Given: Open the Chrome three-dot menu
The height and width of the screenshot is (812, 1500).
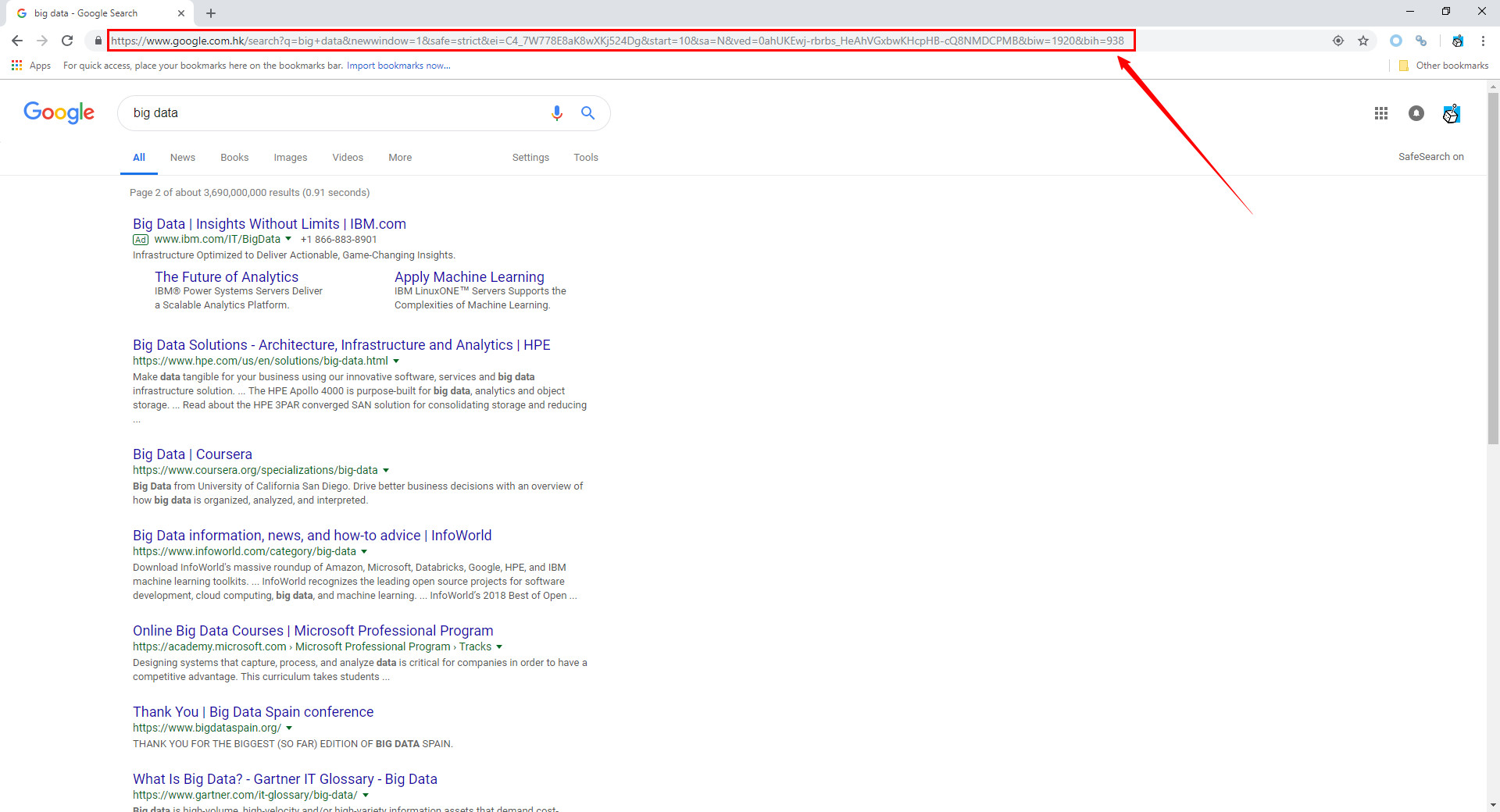Looking at the screenshot, I should [x=1483, y=41].
